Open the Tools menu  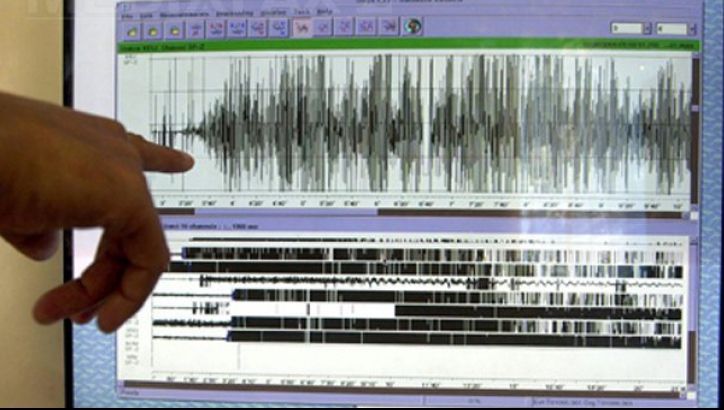(299, 14)
